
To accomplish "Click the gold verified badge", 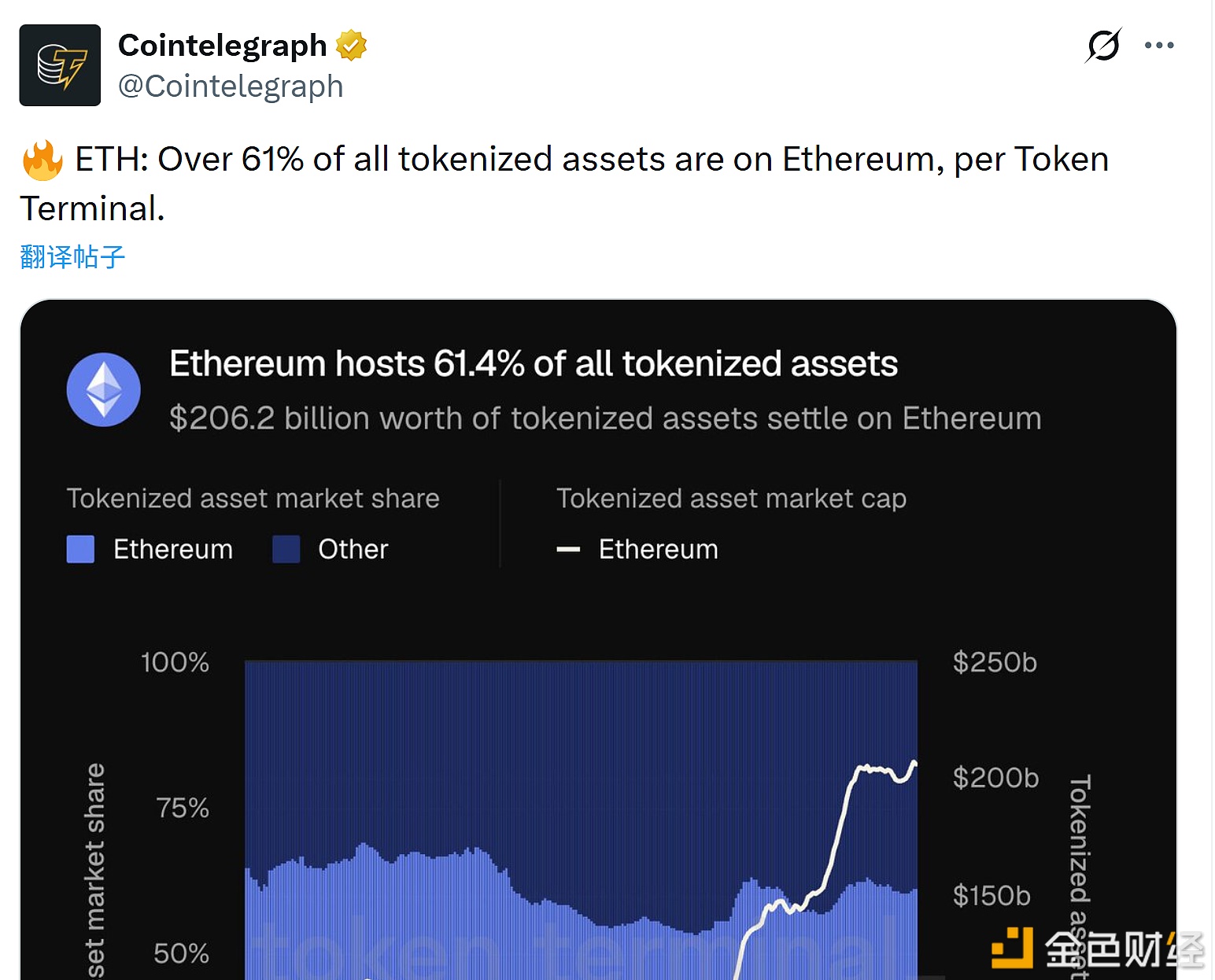I will click(x=351, y=46).
